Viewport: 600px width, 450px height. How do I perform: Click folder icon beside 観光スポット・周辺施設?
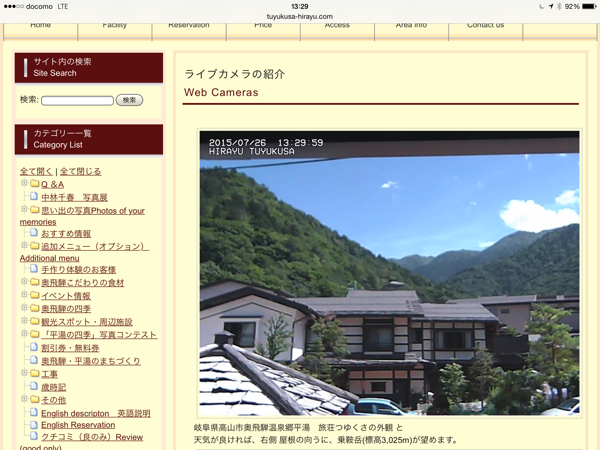click(34, 322)
